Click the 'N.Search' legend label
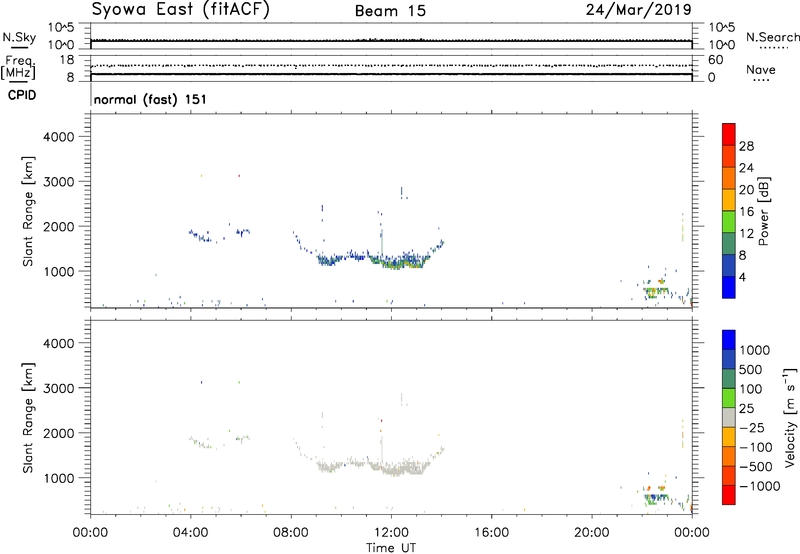The height and width of the screenshot is (554, 800). [772, 37]
